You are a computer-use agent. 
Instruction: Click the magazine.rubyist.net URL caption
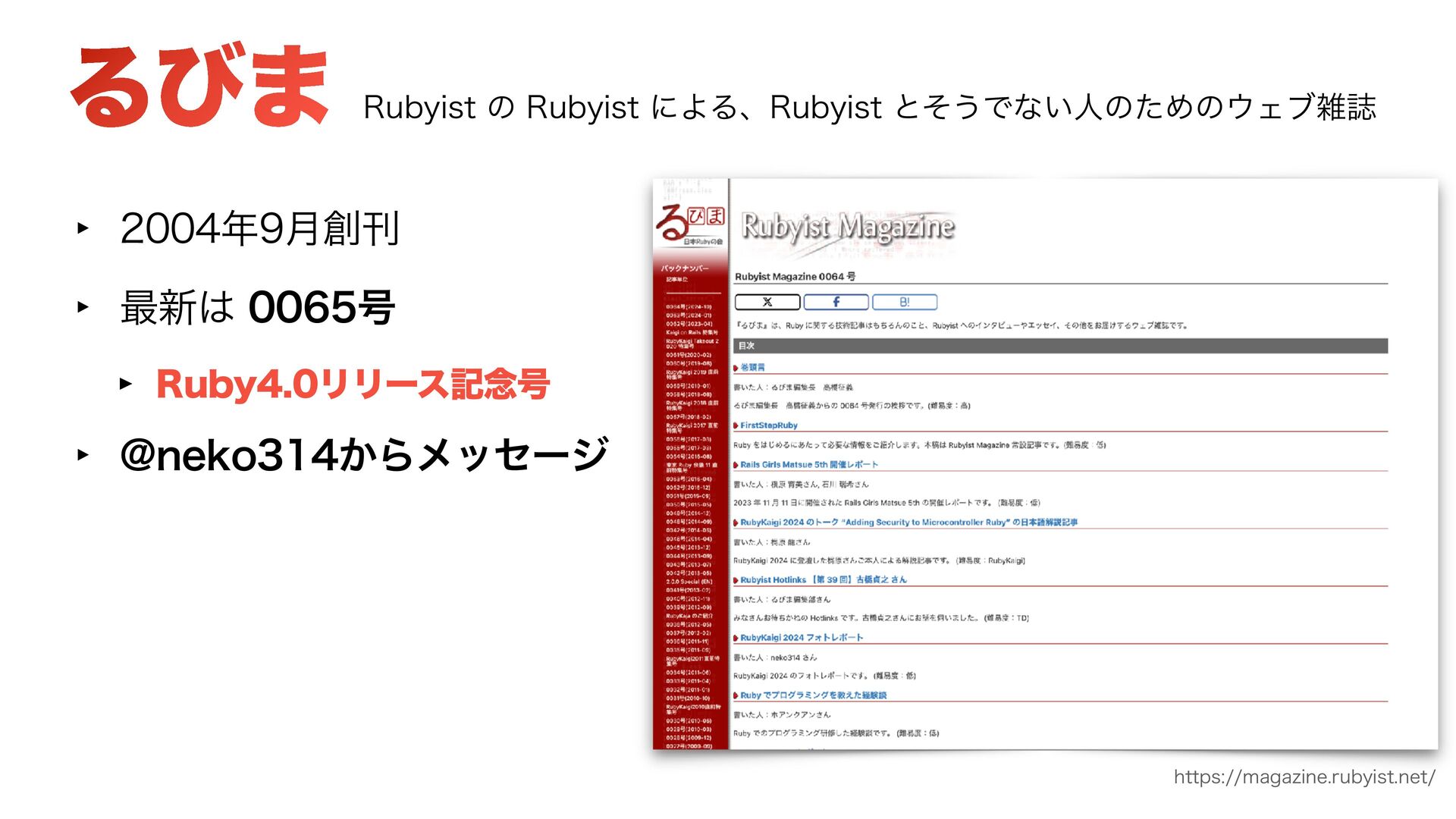(x=1304, y=777)
